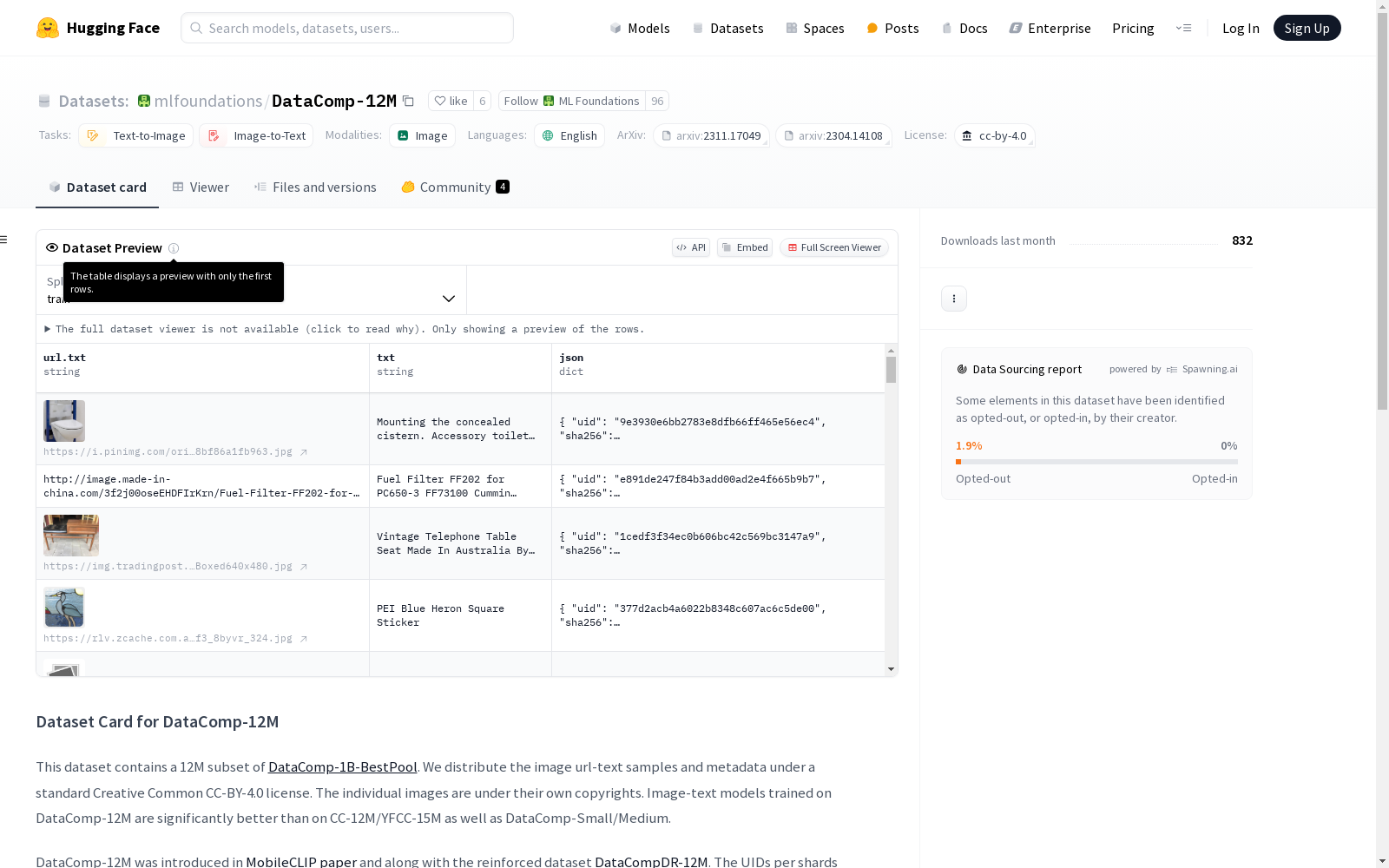Switch to the Files and versions tab
Screen dimensions: 1389x868
(314, 187)
